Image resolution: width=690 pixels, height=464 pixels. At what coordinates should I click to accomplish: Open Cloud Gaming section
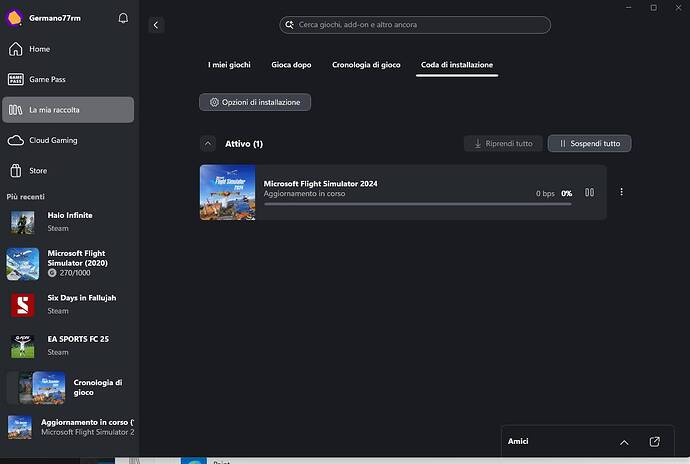[52, 140]
